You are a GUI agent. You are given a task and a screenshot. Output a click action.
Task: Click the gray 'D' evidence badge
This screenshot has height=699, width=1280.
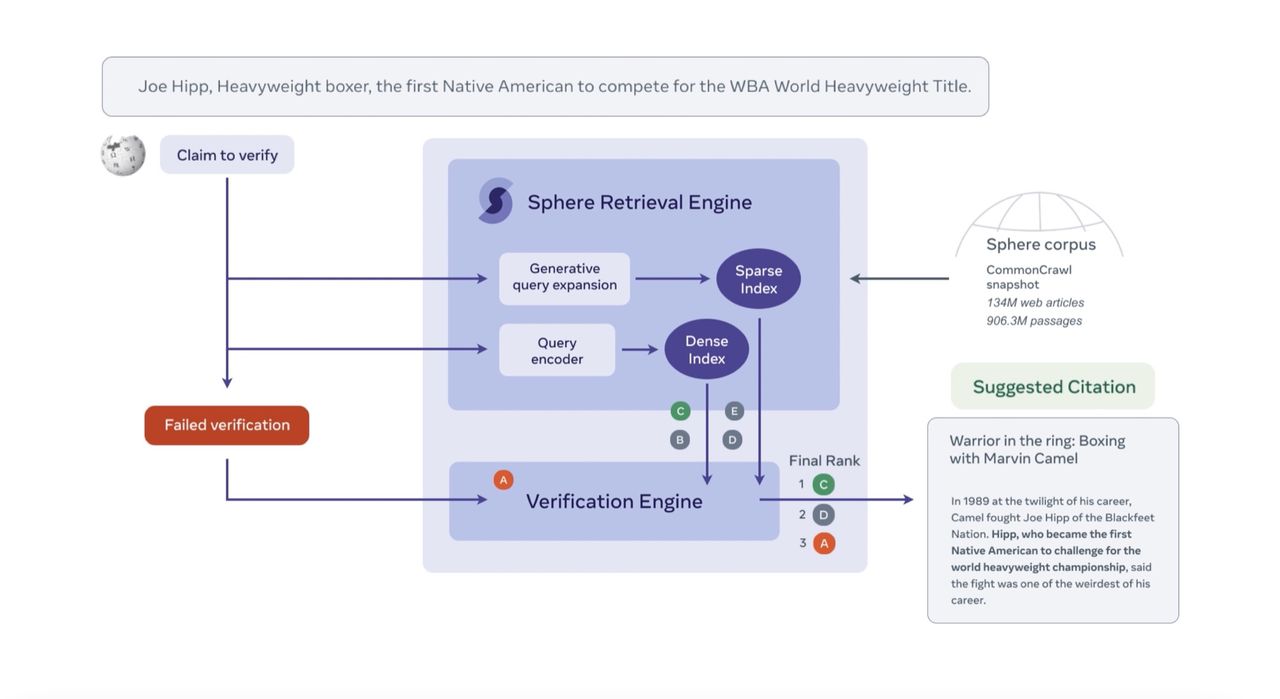tap(732, 438)
